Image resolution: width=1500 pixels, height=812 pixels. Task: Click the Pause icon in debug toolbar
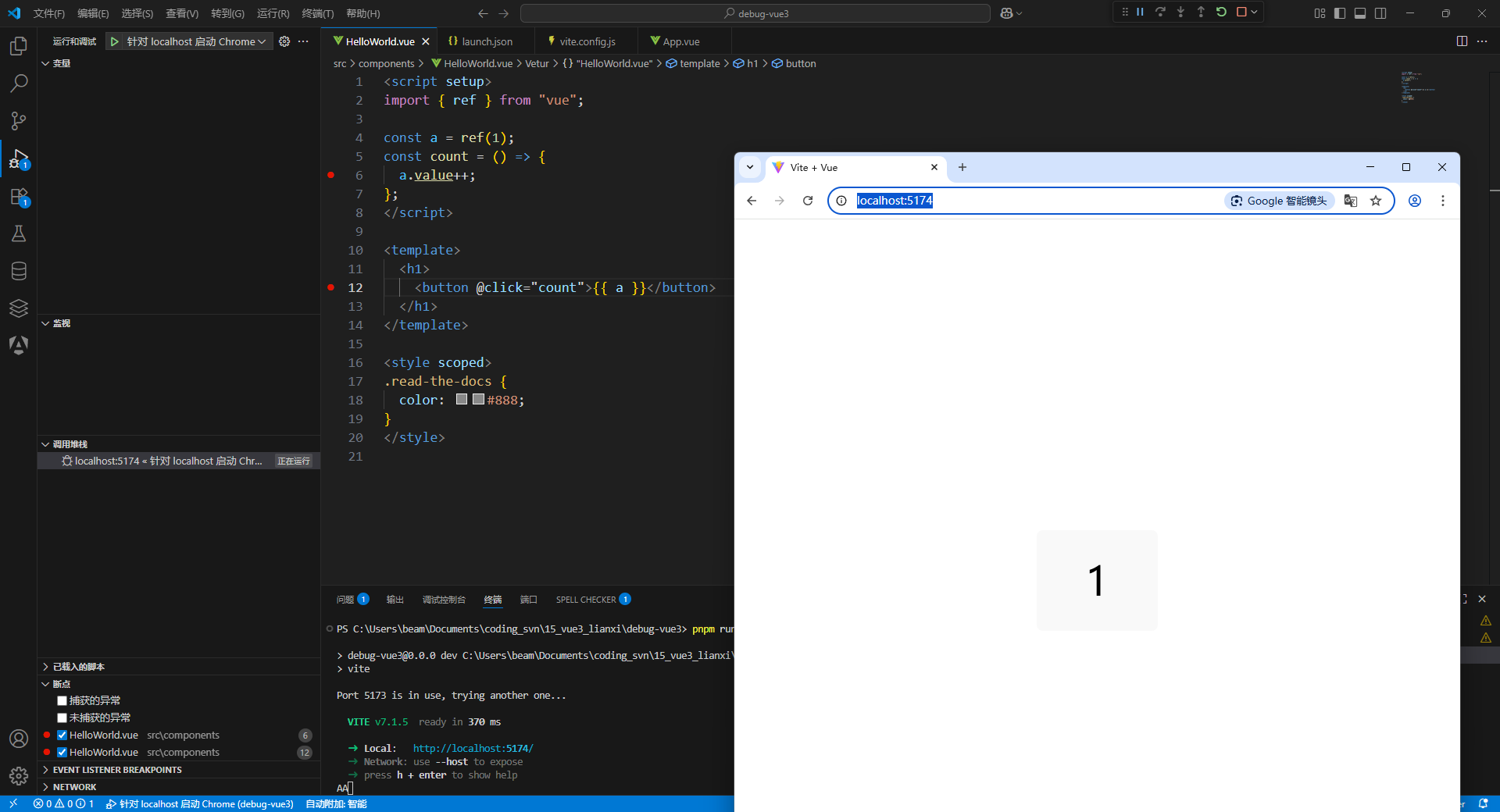coord(1140,12)
